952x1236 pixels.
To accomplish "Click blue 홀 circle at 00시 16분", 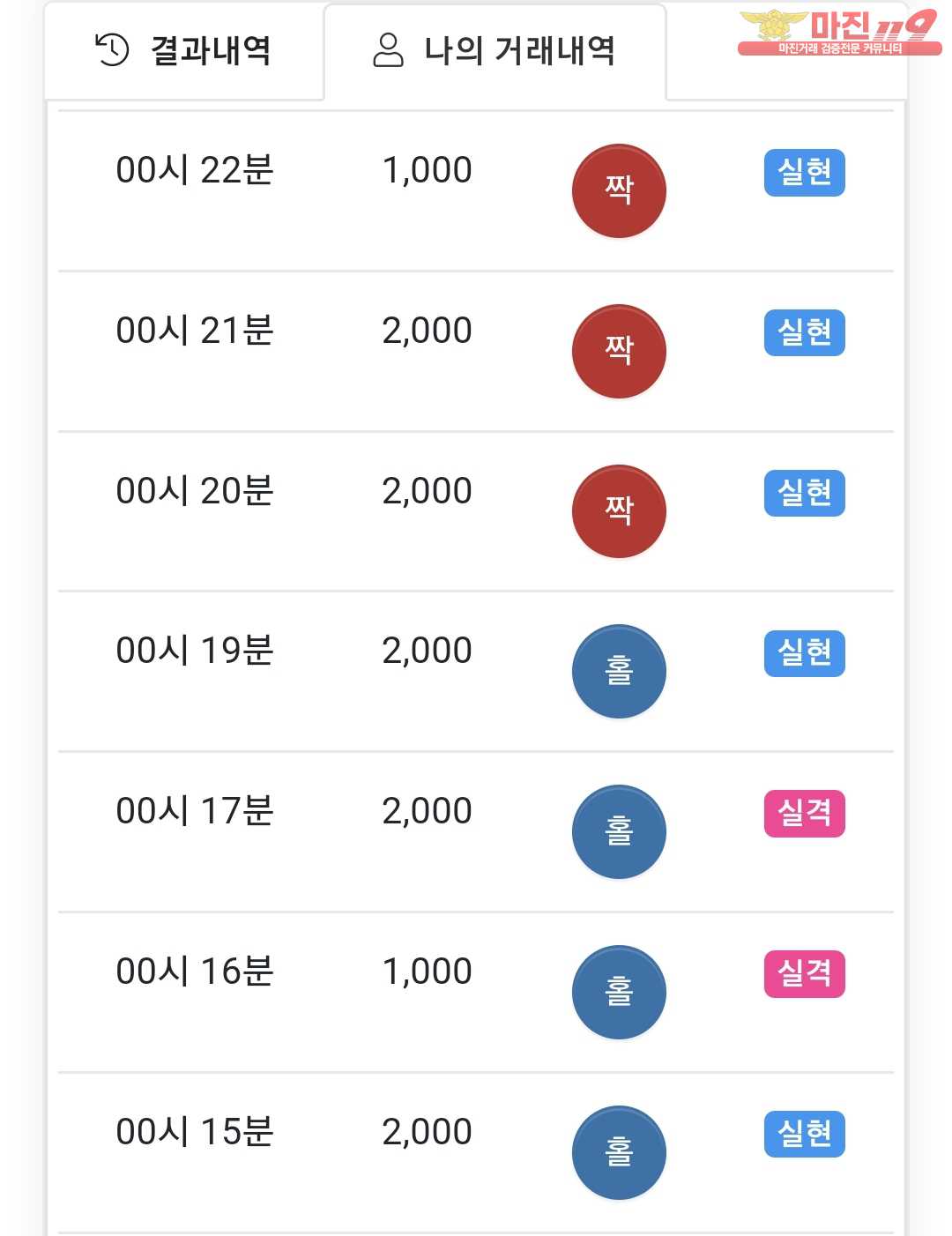I will 619,992.
